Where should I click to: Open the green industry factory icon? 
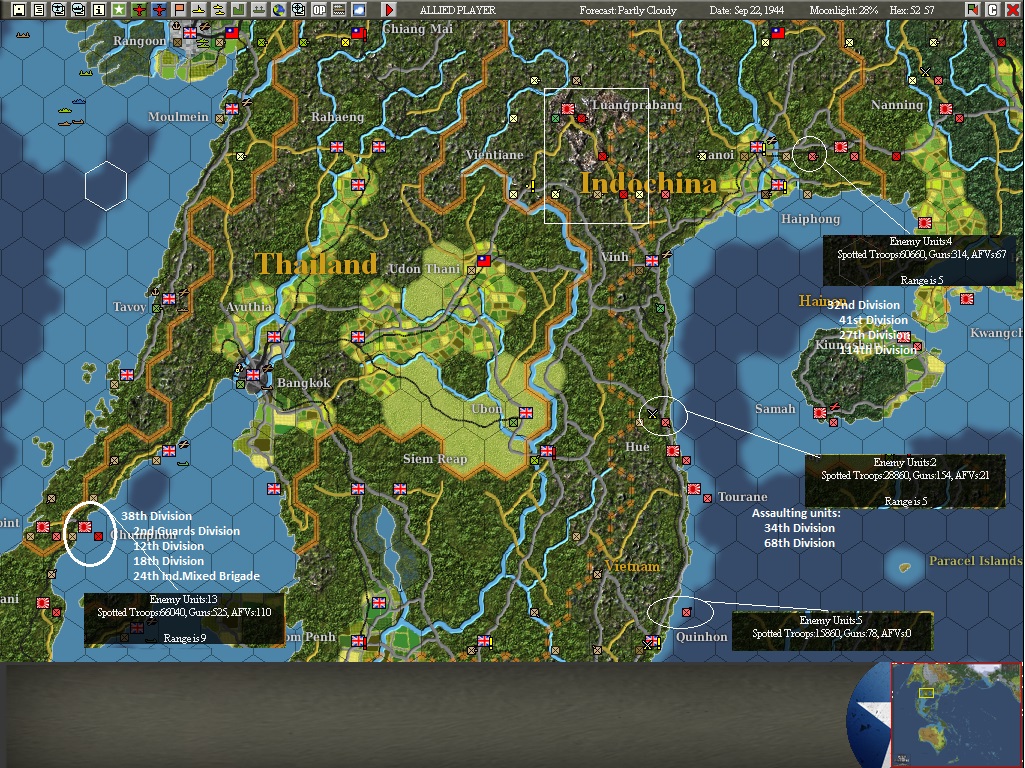[x=239, y=10]
